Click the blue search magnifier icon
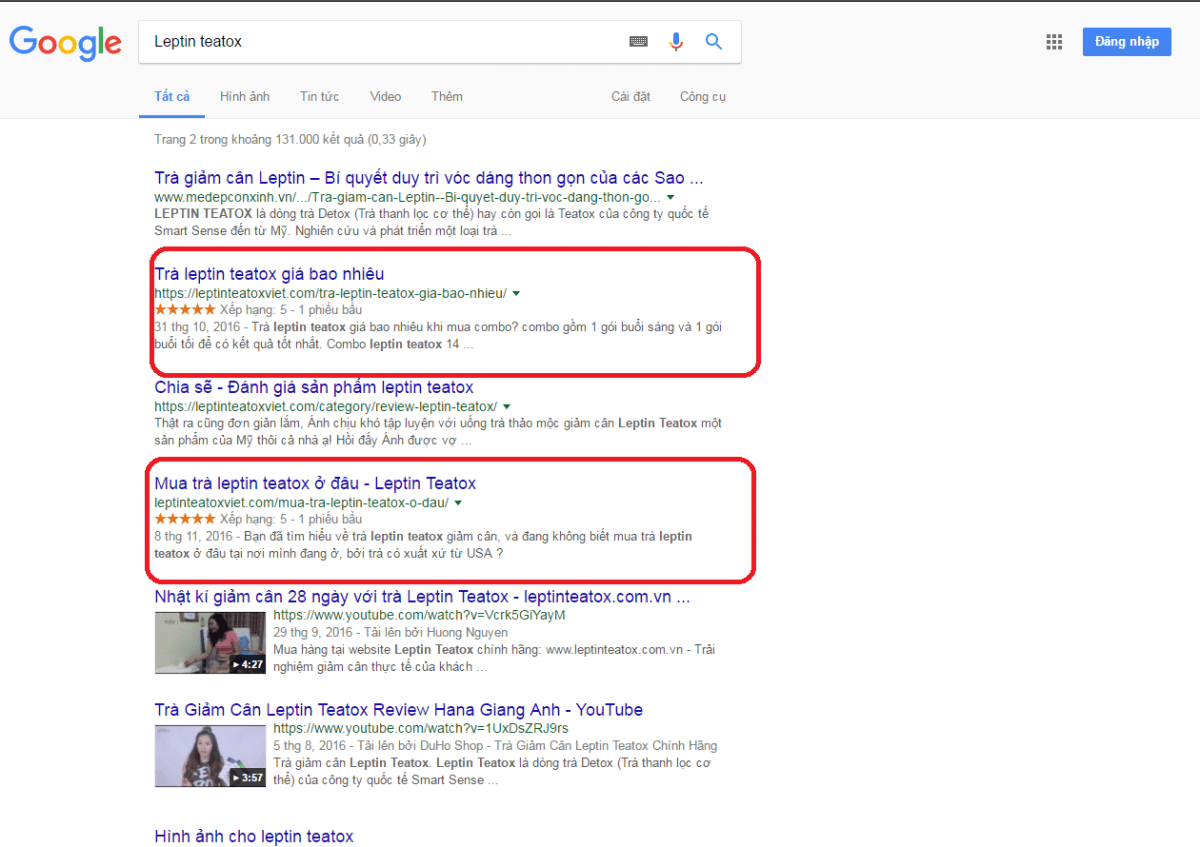The width and height of the screenshot is (1200, 847). pyautogui.click(x=713, y=42)
